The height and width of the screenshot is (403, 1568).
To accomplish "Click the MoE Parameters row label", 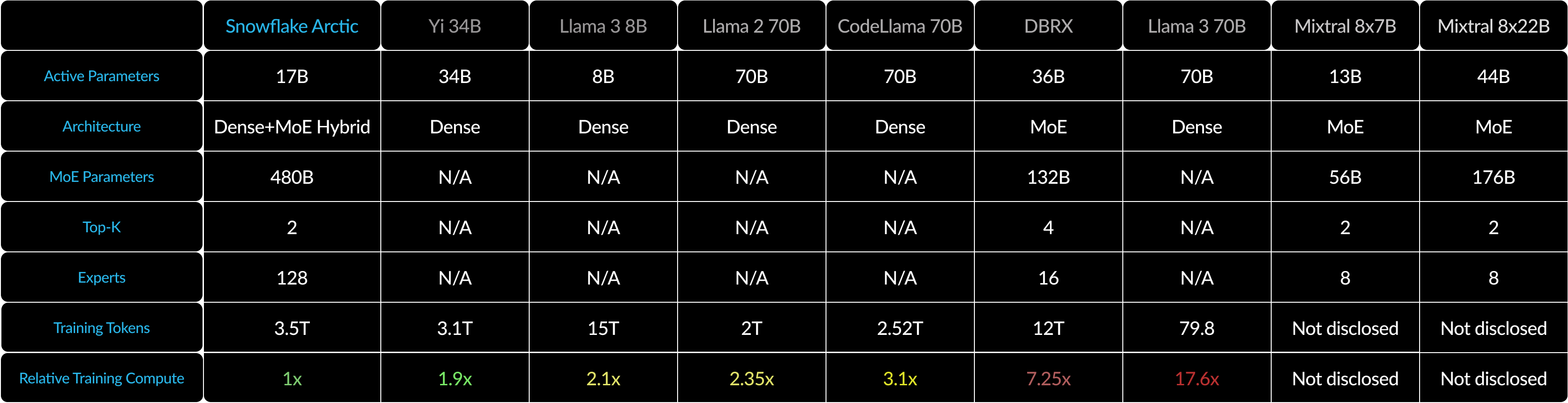I will (102, 177).
